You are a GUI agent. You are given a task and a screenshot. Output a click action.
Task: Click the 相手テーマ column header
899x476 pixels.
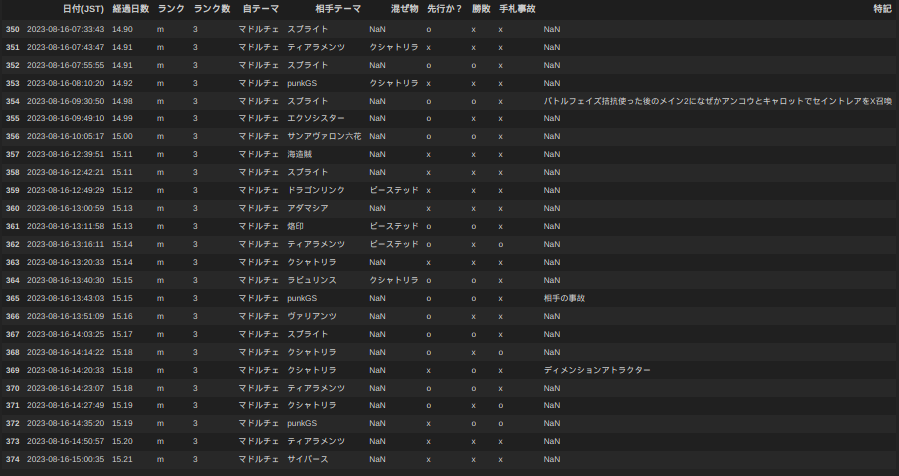click(x=338, y=9)
